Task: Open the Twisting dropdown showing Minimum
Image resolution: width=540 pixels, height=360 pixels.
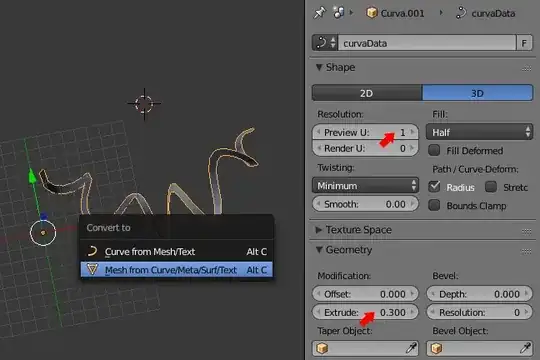Action: (365, 186)
